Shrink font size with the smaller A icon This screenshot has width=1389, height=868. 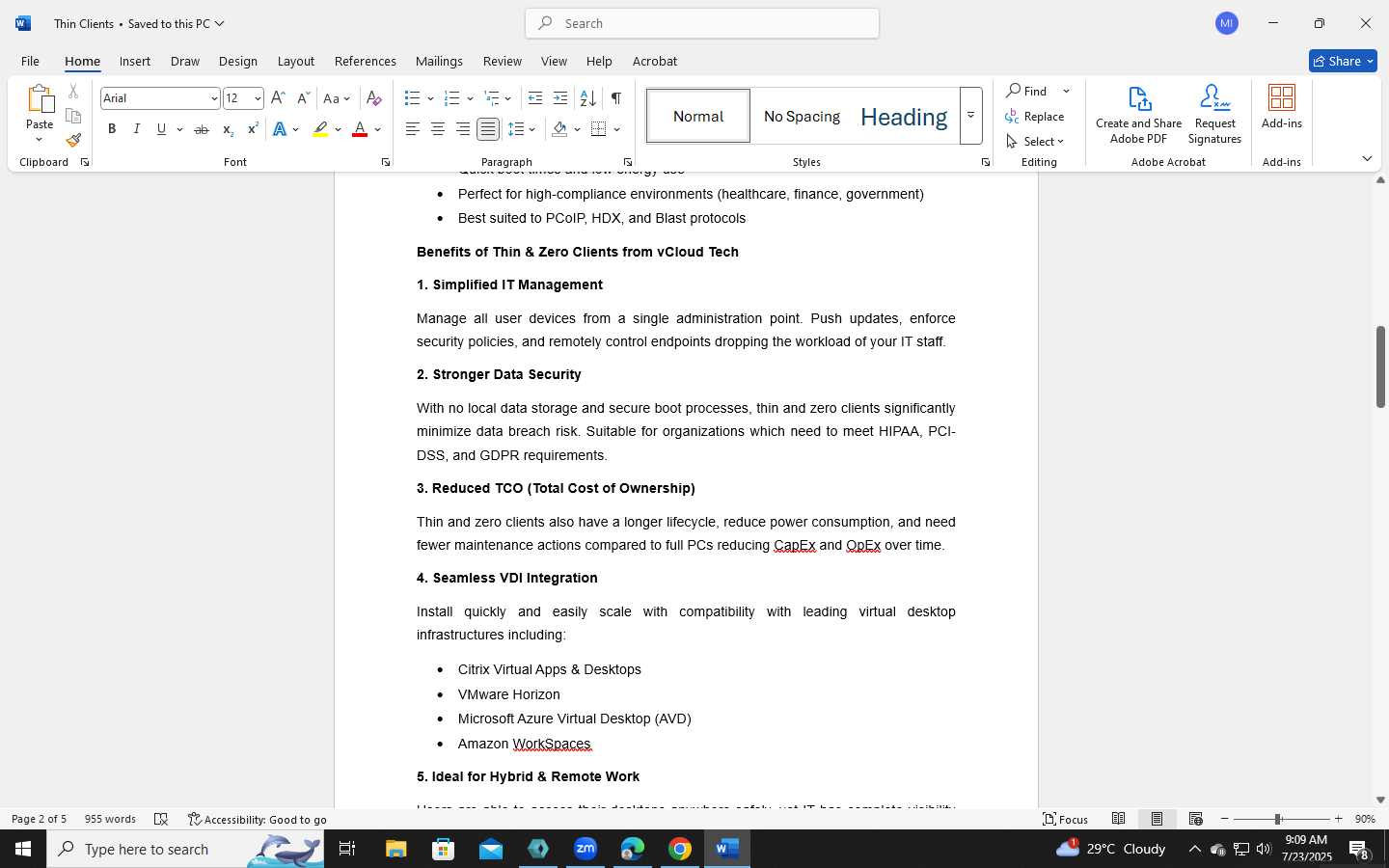click(303, 98)
